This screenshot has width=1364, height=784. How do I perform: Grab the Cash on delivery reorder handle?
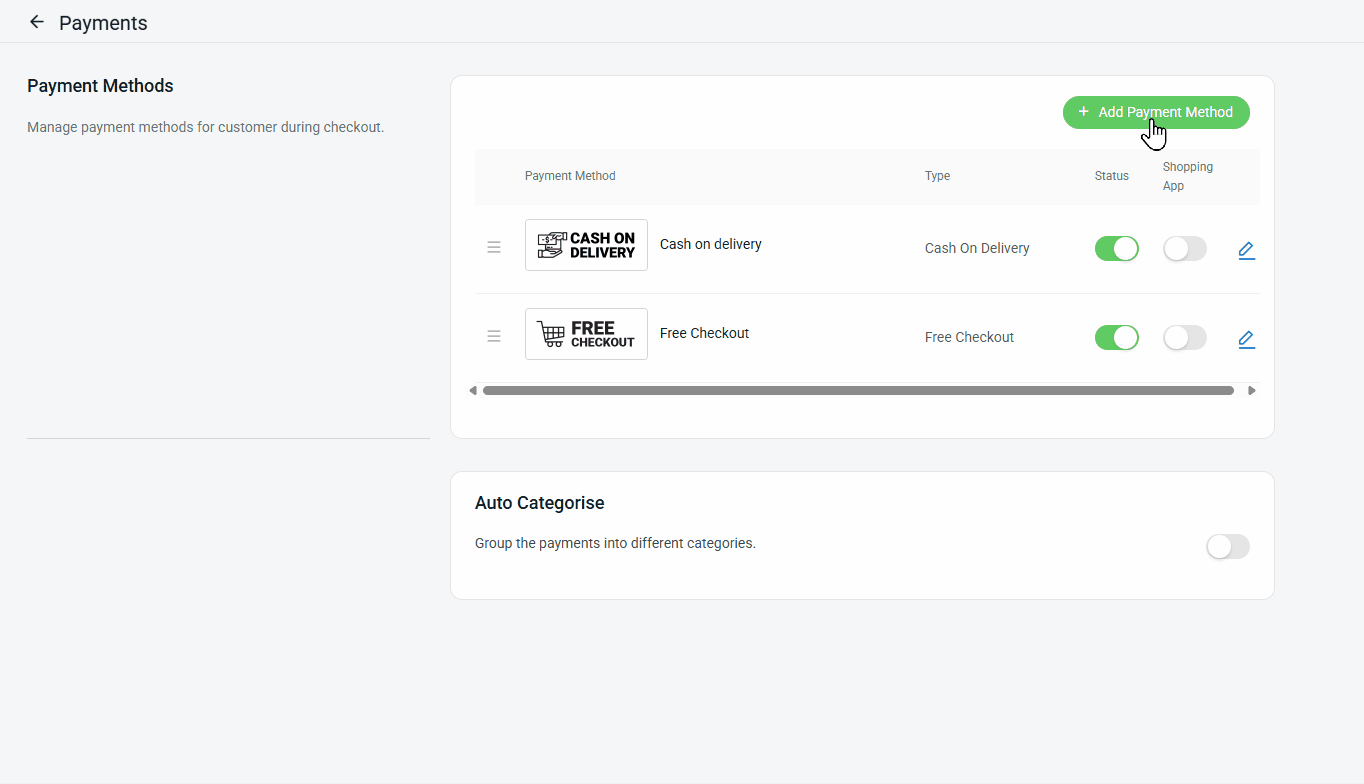click(x=494, y=247)
